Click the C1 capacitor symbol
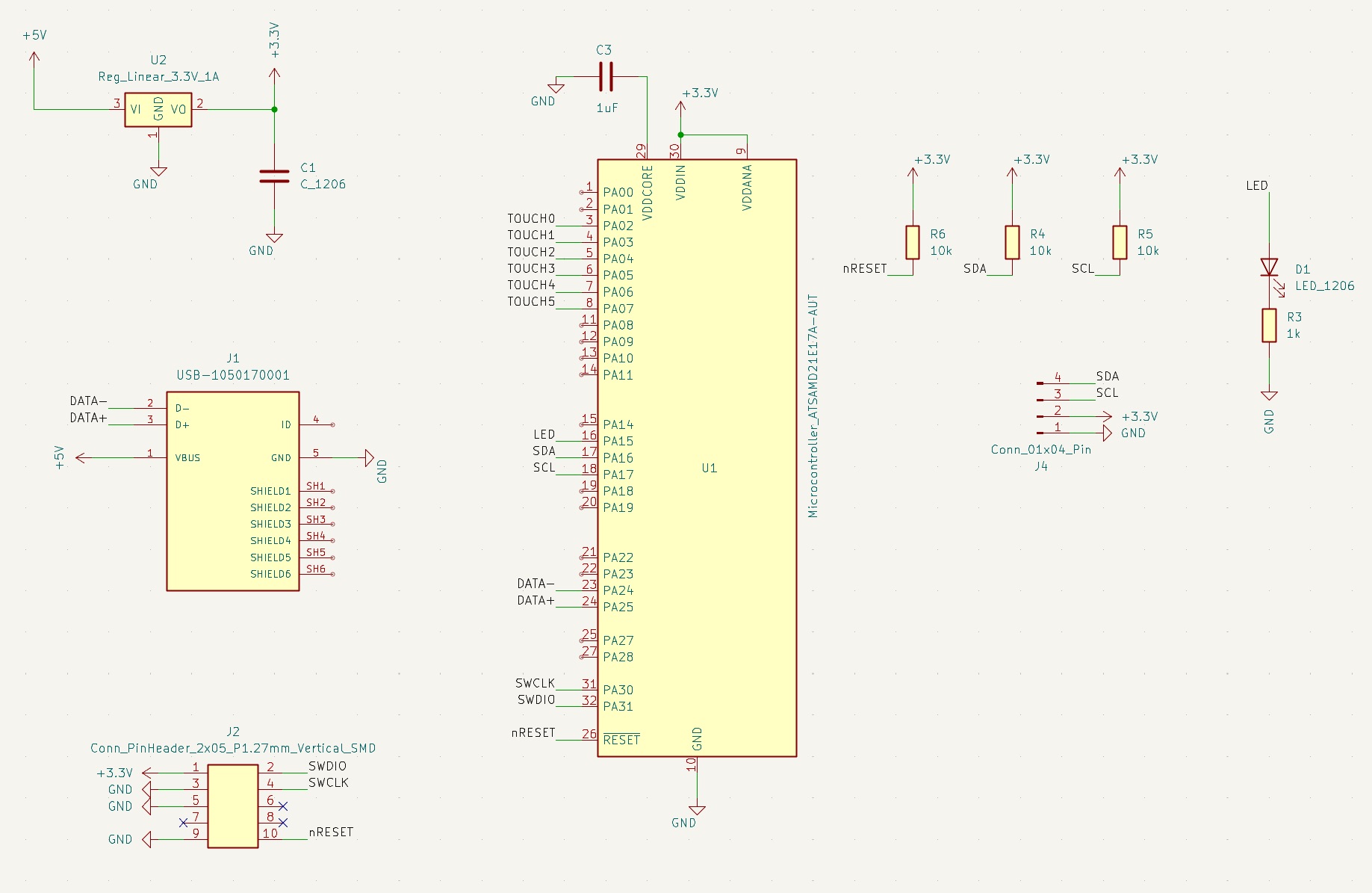 click(274, 176)
